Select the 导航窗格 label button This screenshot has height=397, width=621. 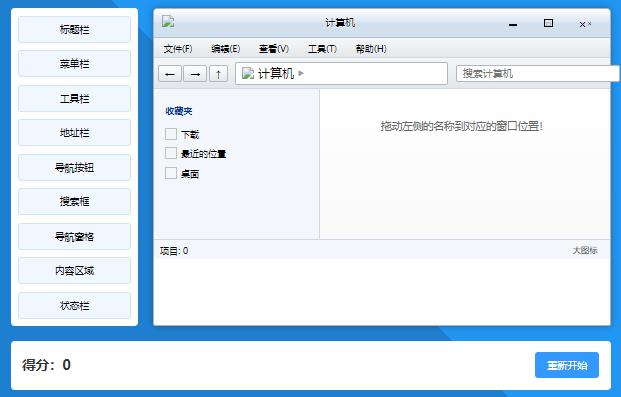coord(74,237)
